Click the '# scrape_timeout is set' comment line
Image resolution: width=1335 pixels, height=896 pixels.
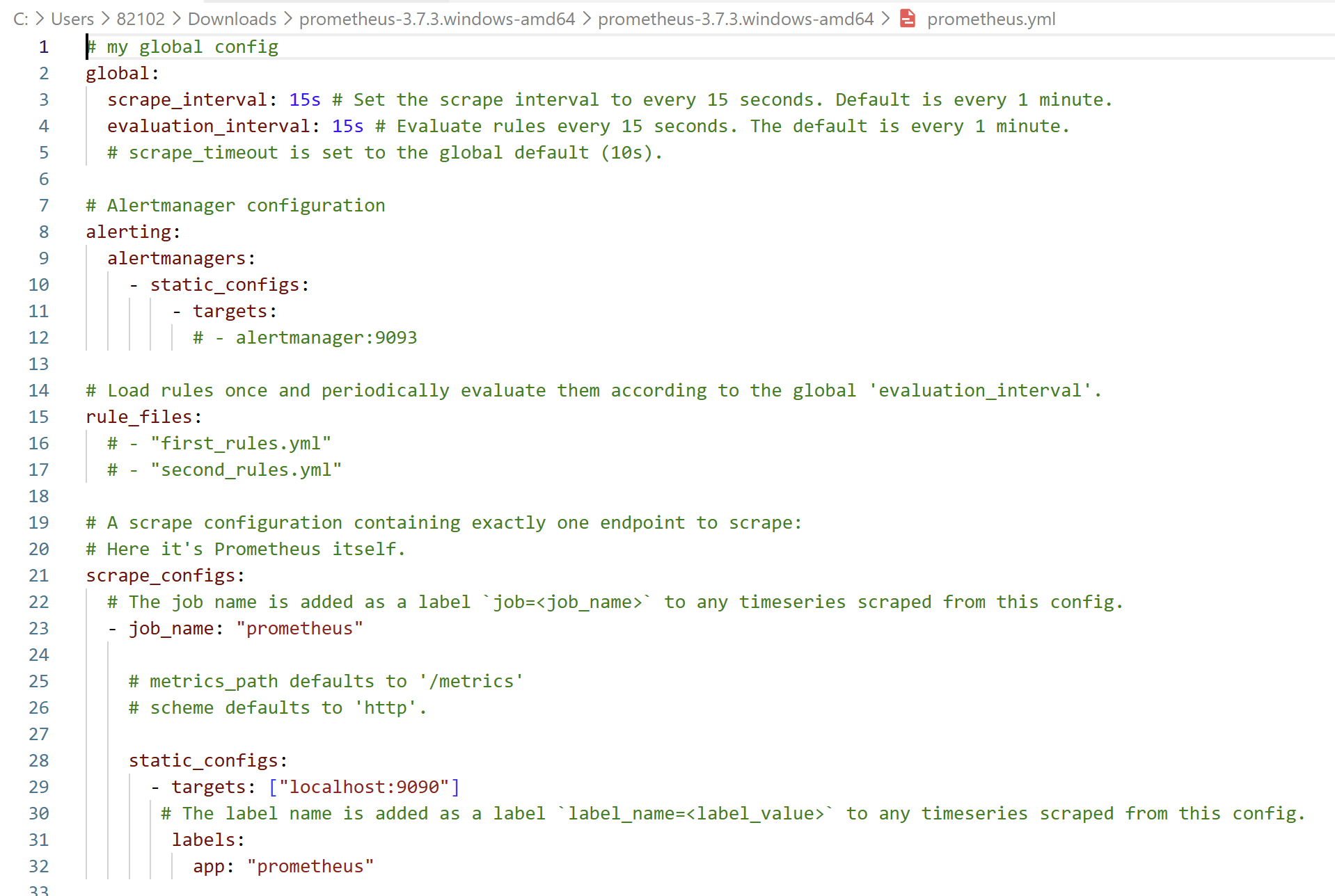click(385, 152)
